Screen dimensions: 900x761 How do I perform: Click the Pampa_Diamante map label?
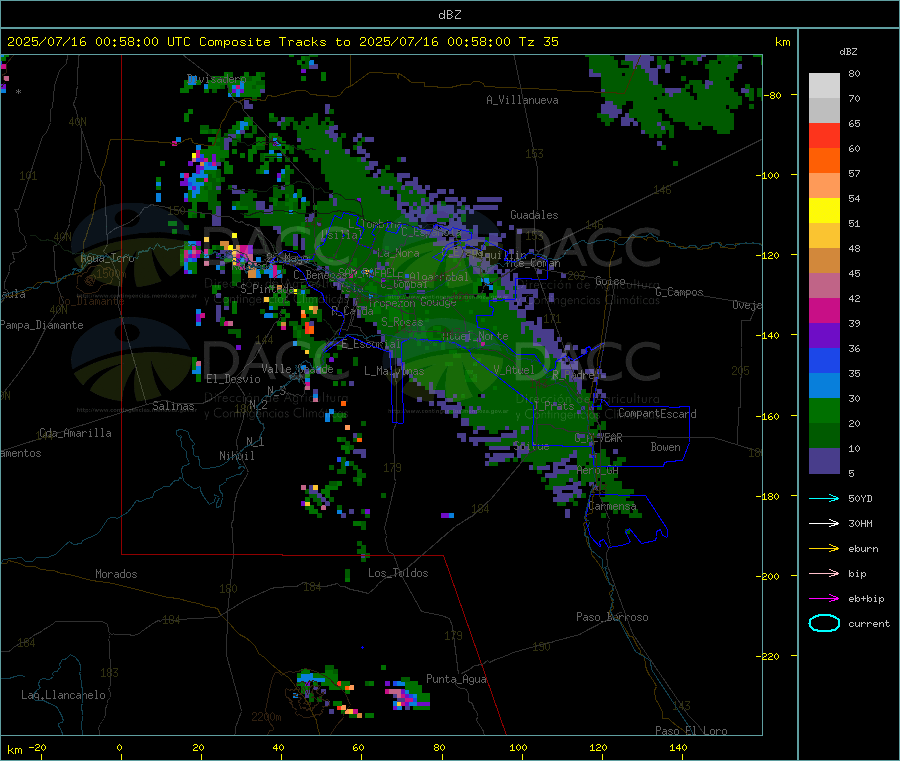42,325
